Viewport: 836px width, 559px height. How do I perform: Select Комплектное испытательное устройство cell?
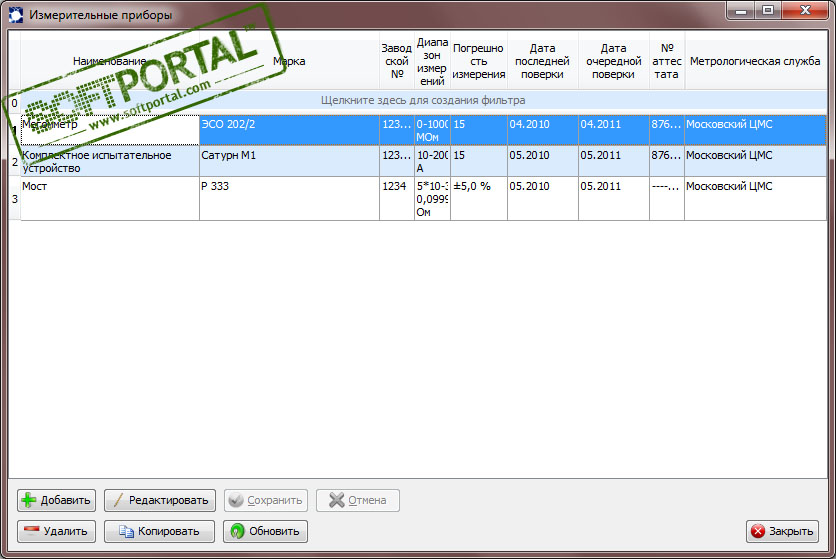(x=110, y=161)
